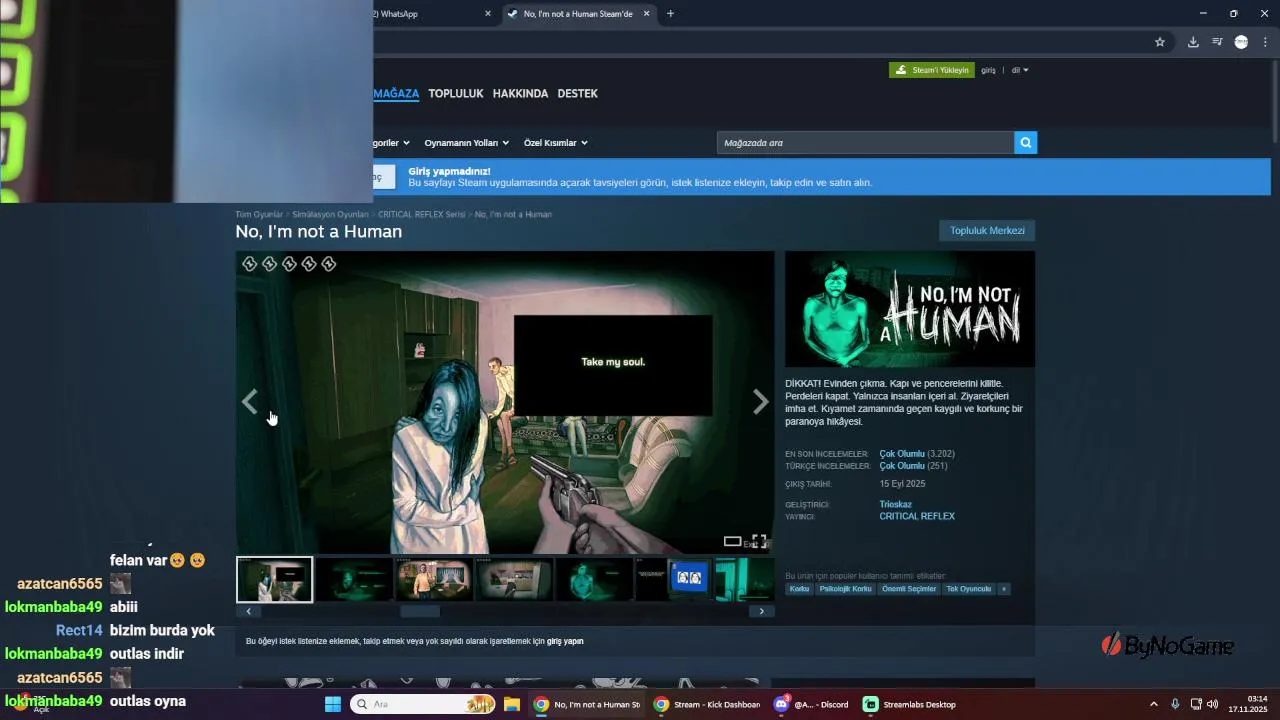This screenshot has height=720, width=1280.
Task: Open HAKKINDA menu item
Action: pos(520,93)
